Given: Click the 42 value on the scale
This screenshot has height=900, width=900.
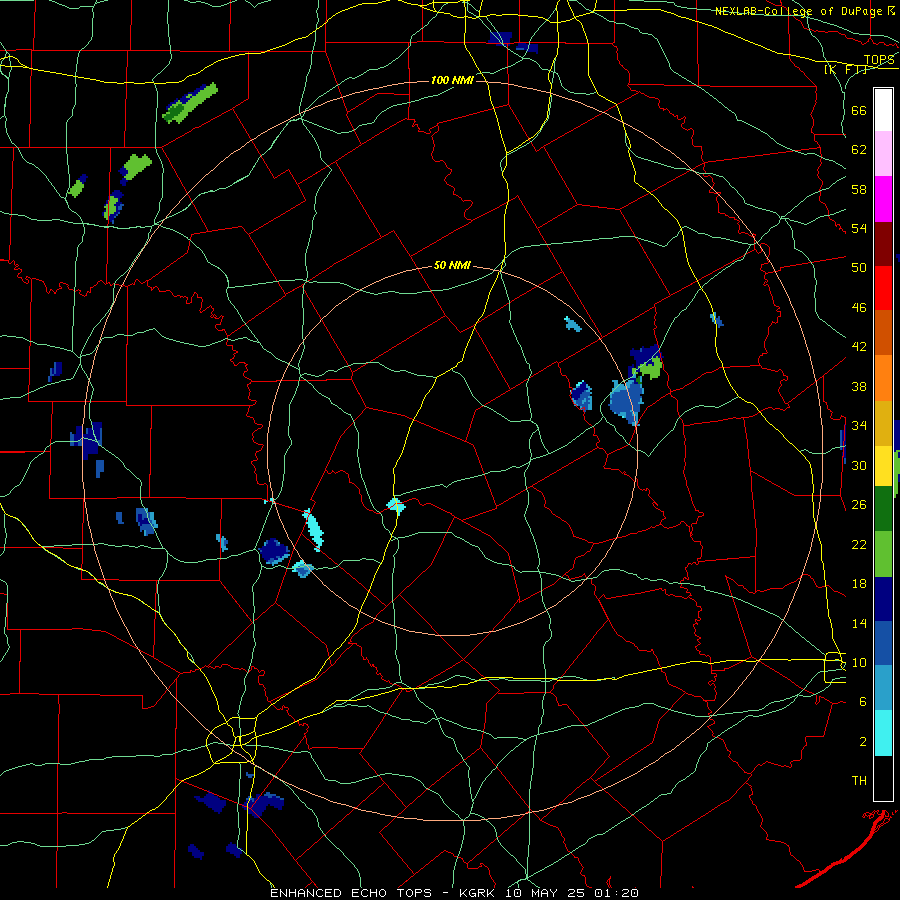Looking at the screenshot, I should tap(859, 347).
